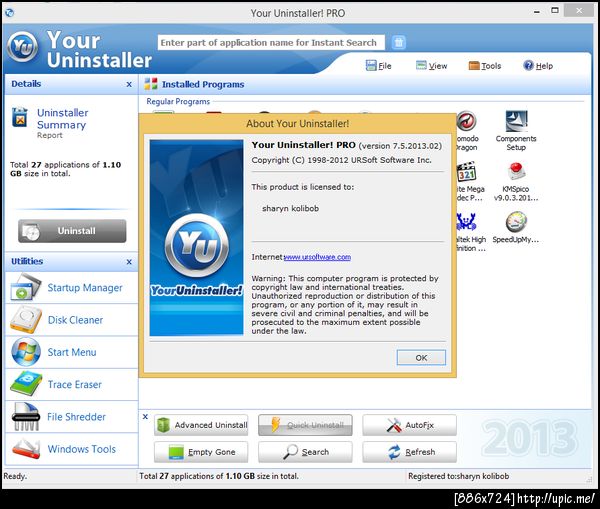Click the Quick Uninstall button

[x=305, y=425]
